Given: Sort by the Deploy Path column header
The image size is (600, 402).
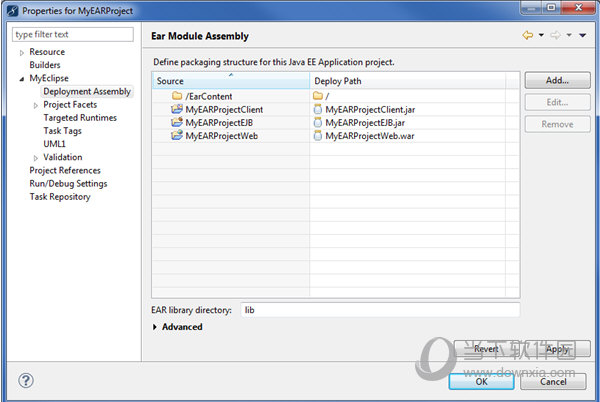Looking at the screenshot, I should tap(408, 81).
